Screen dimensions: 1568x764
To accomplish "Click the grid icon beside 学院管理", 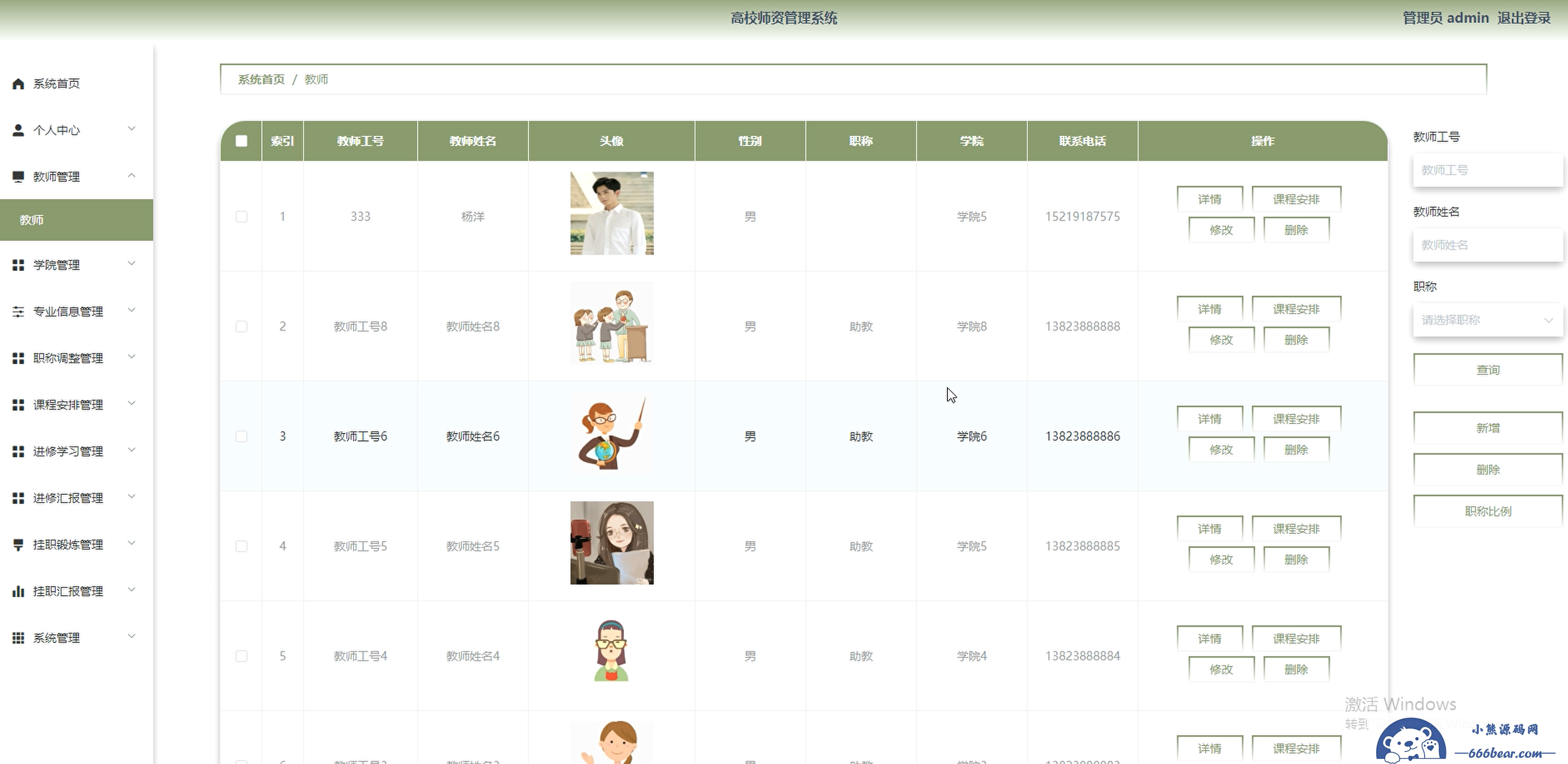I will [18, 265].
